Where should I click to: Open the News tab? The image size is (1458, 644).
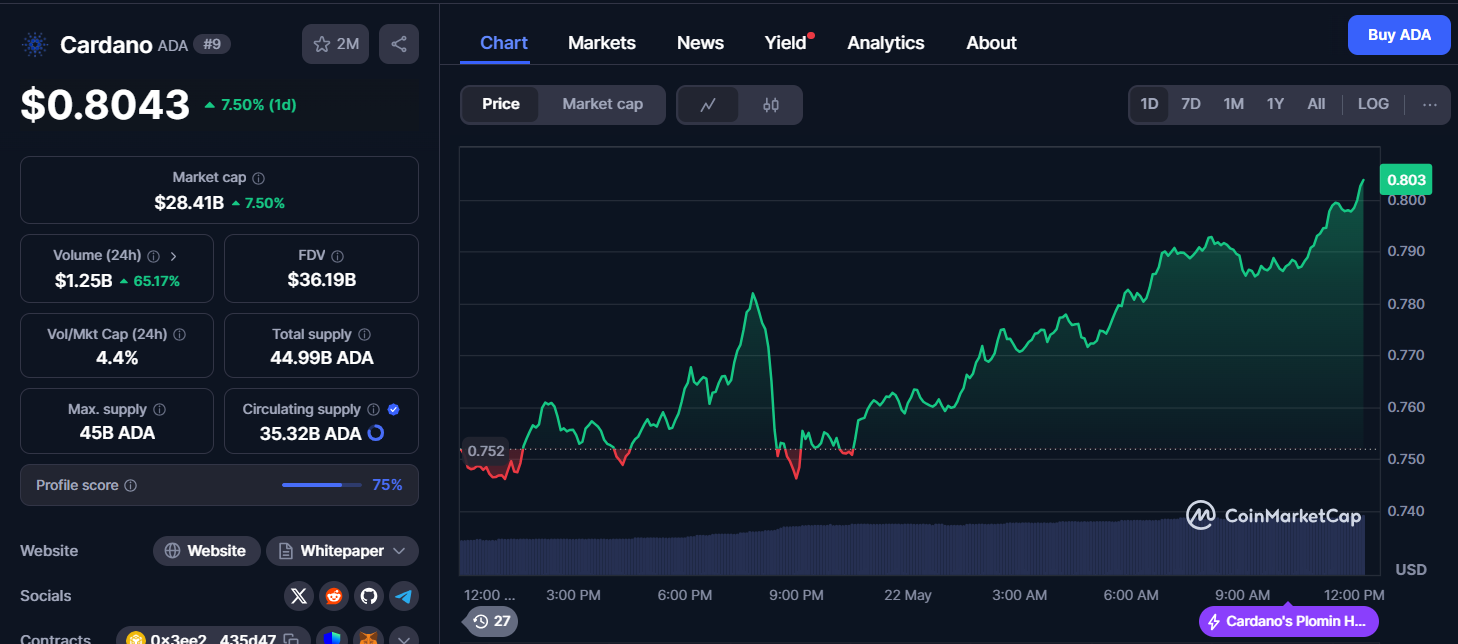tap(700, 43)
